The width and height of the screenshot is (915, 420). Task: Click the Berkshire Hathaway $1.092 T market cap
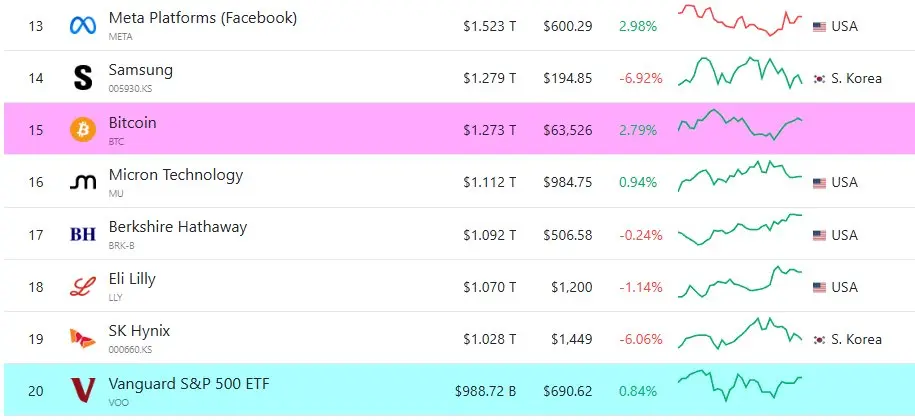click(x=490, y=235)
